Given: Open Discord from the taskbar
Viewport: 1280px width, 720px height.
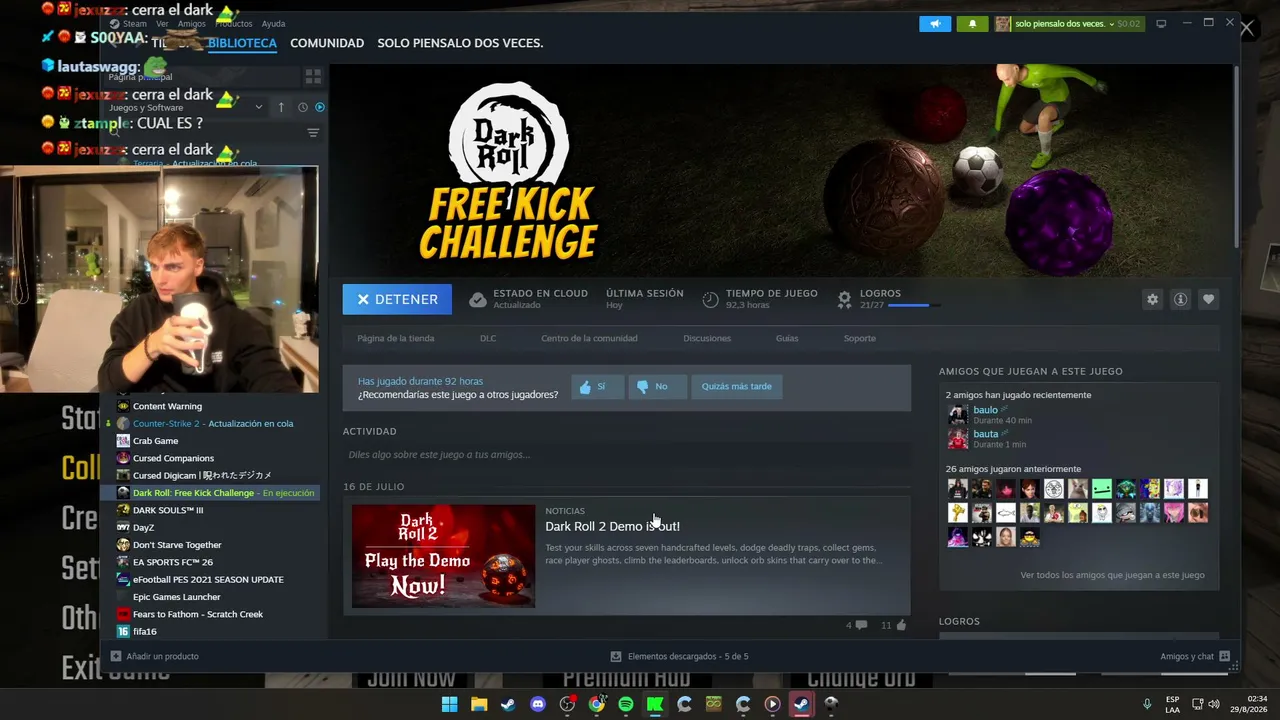Looking at the screenshot, I should point(538,704).
